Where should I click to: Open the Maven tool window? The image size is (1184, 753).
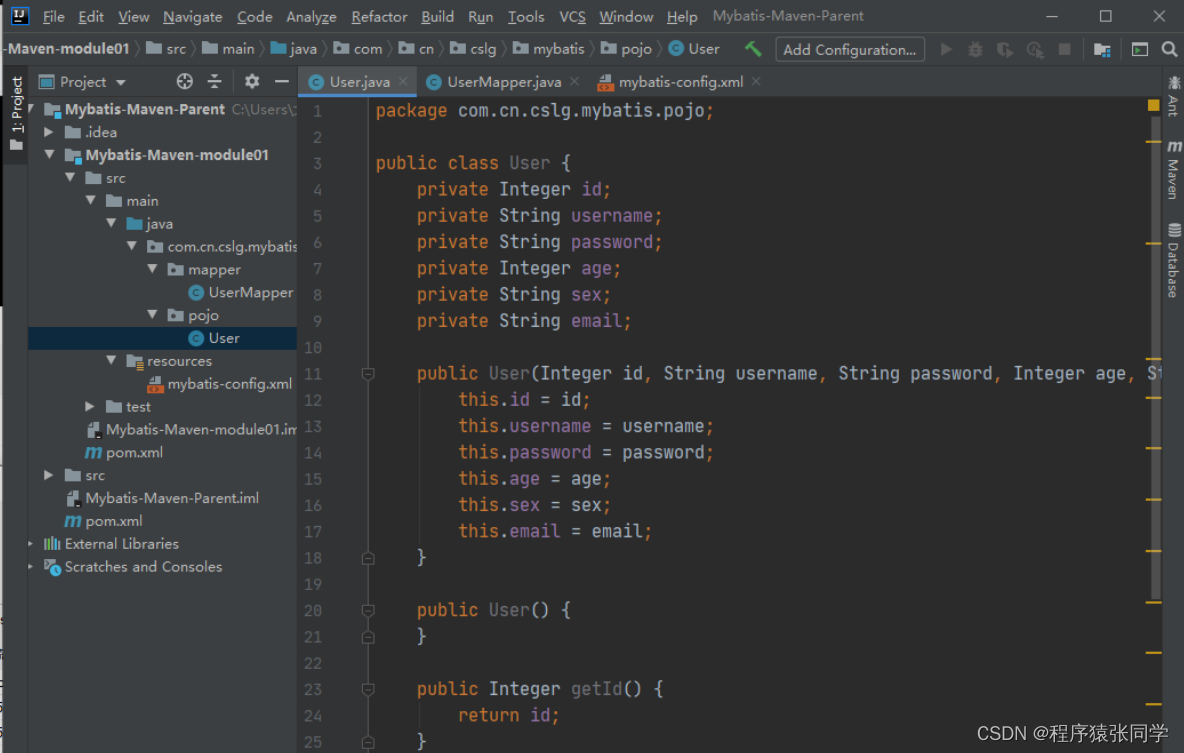(1173, 171)
